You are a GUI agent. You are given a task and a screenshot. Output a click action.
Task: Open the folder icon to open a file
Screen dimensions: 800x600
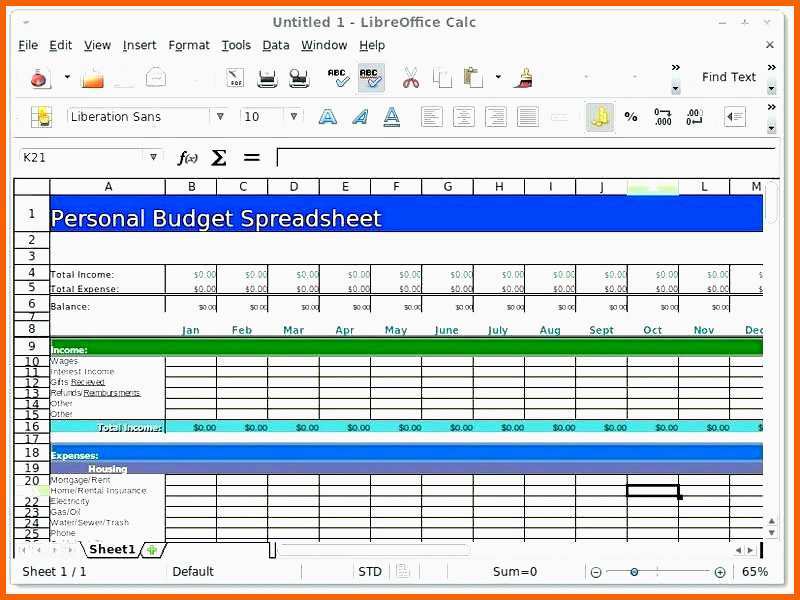(92, 78)
